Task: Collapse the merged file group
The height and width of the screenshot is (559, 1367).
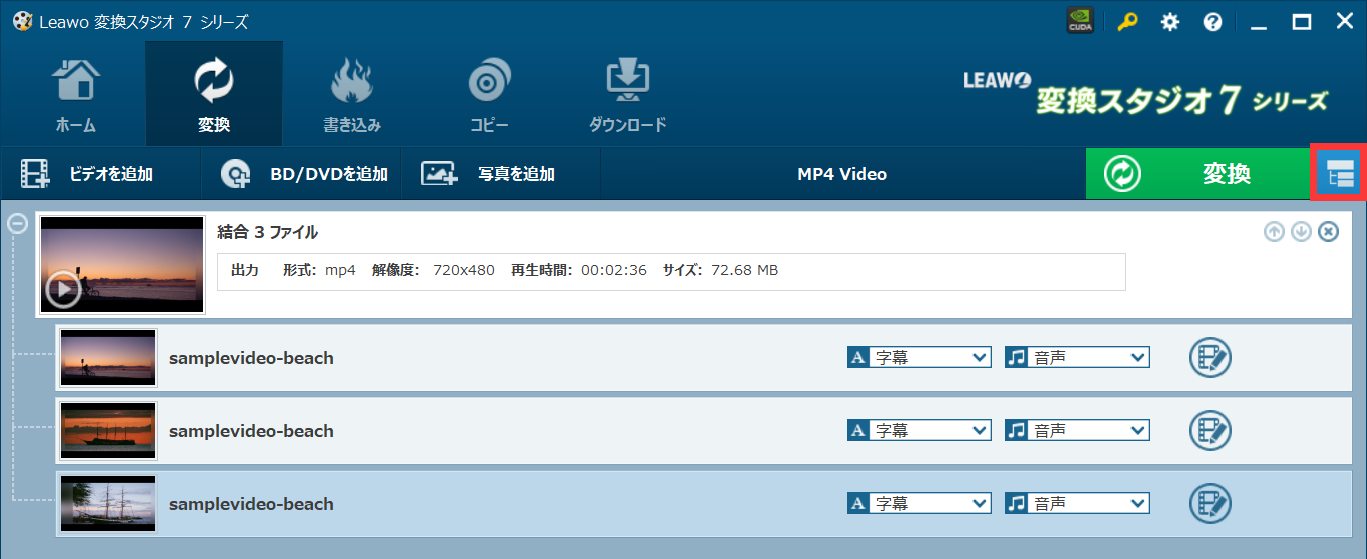Action: [x=17, y=223]
